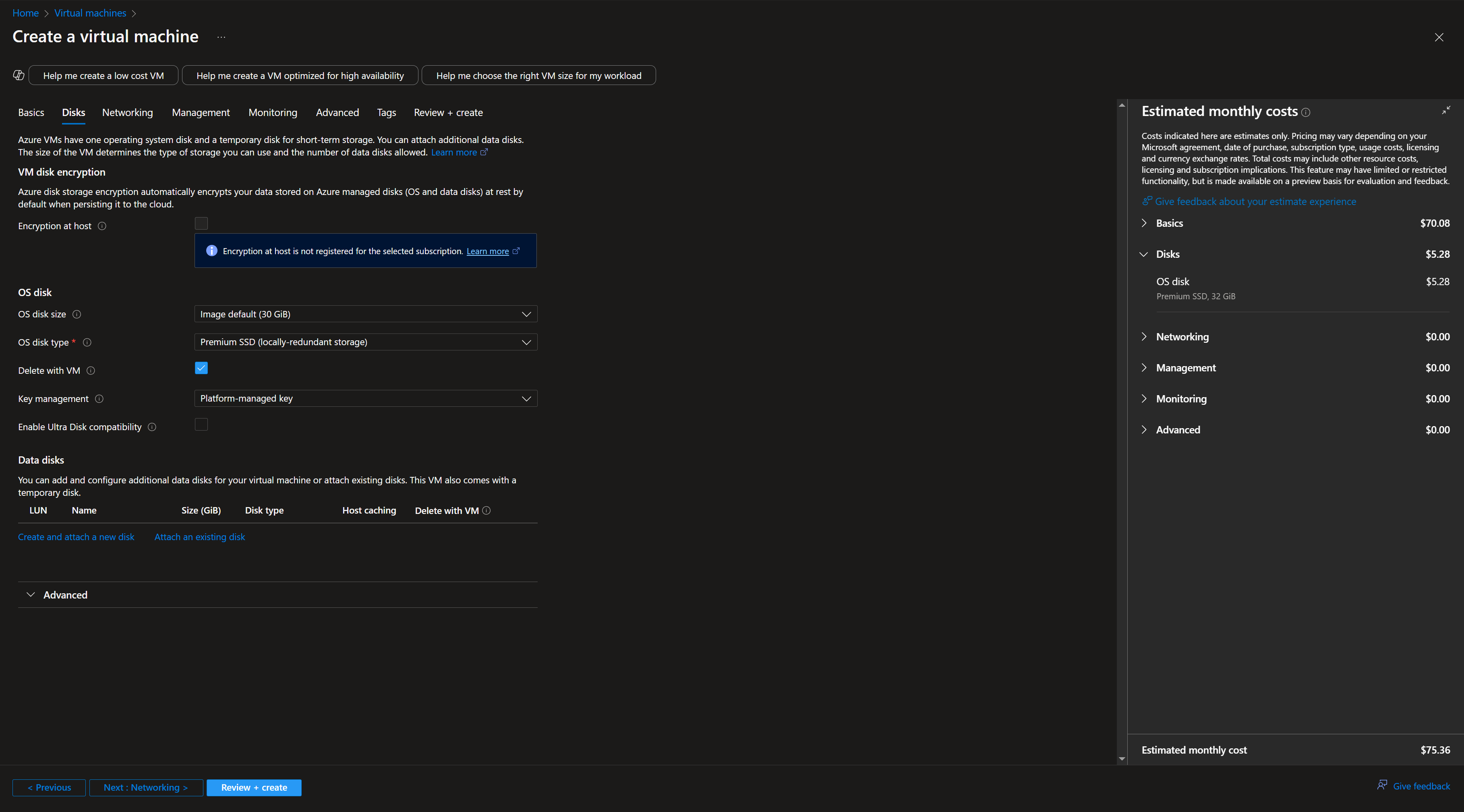Click the info icon on Delete with VM column
The width and height of the screenshot is (1464, 812).
click(x=487, y=510)
